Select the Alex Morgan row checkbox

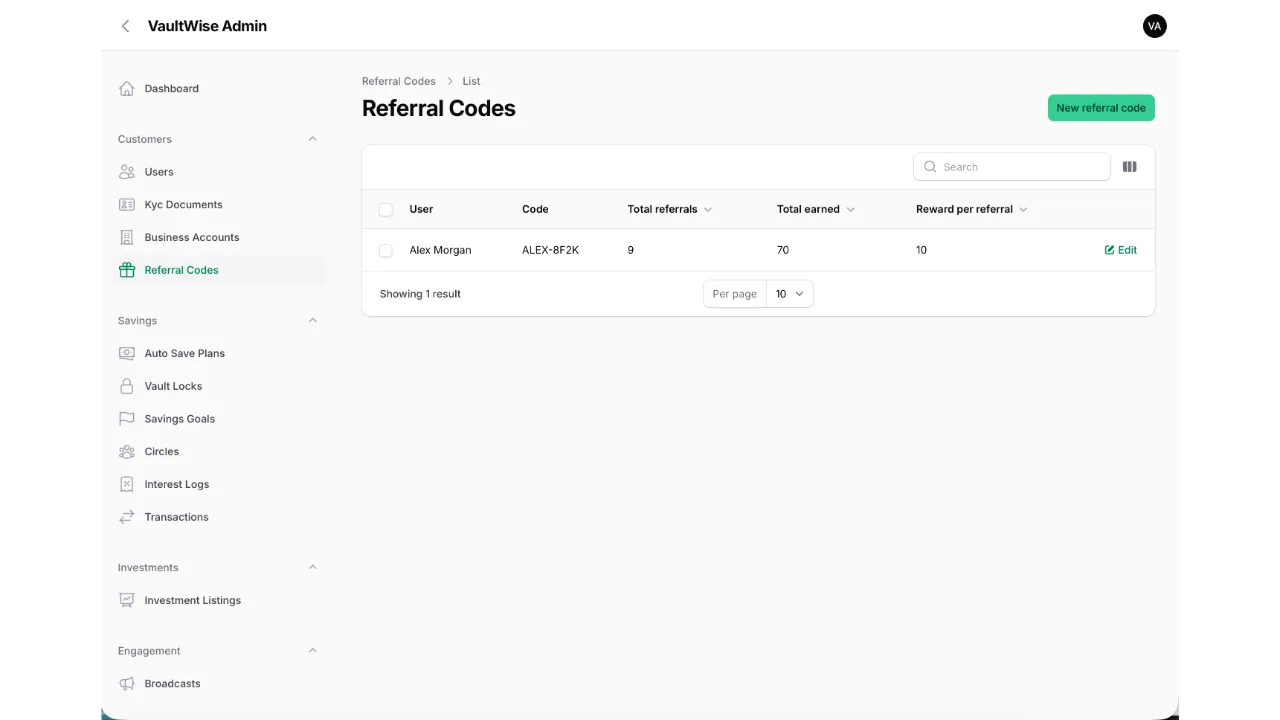[386, 250]
